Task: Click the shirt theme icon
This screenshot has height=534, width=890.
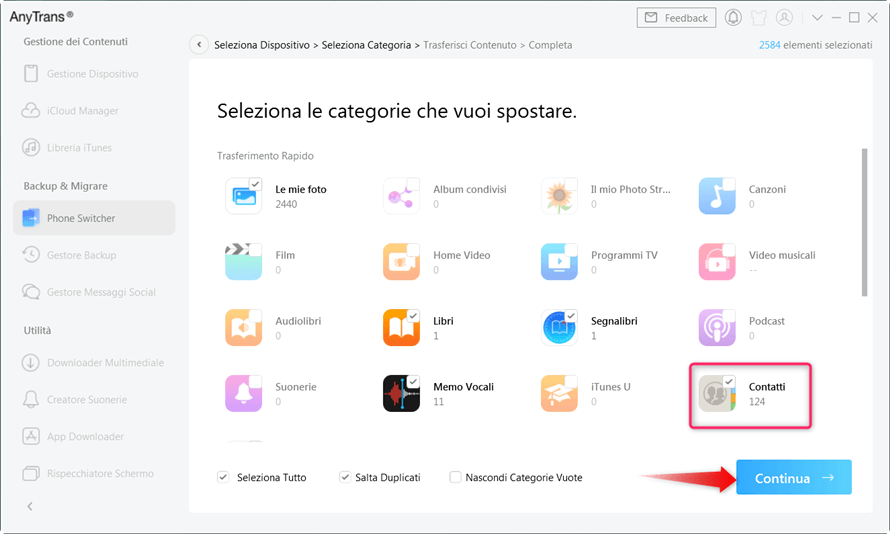Action: pos(759,18)
